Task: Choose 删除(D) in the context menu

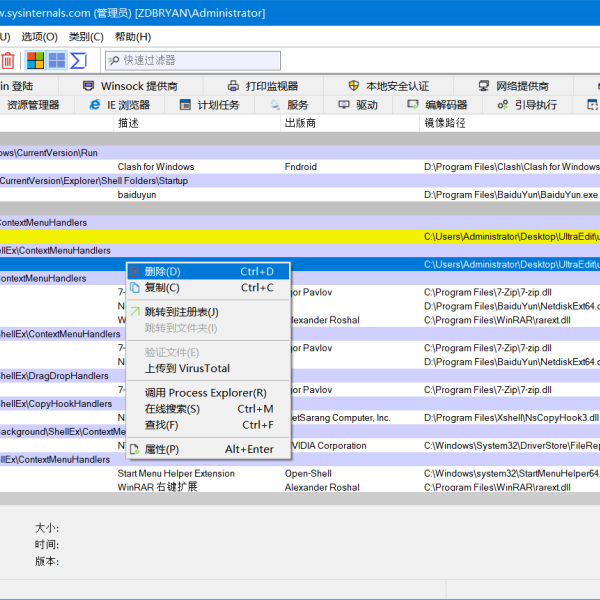Action: tap(208, 271)
